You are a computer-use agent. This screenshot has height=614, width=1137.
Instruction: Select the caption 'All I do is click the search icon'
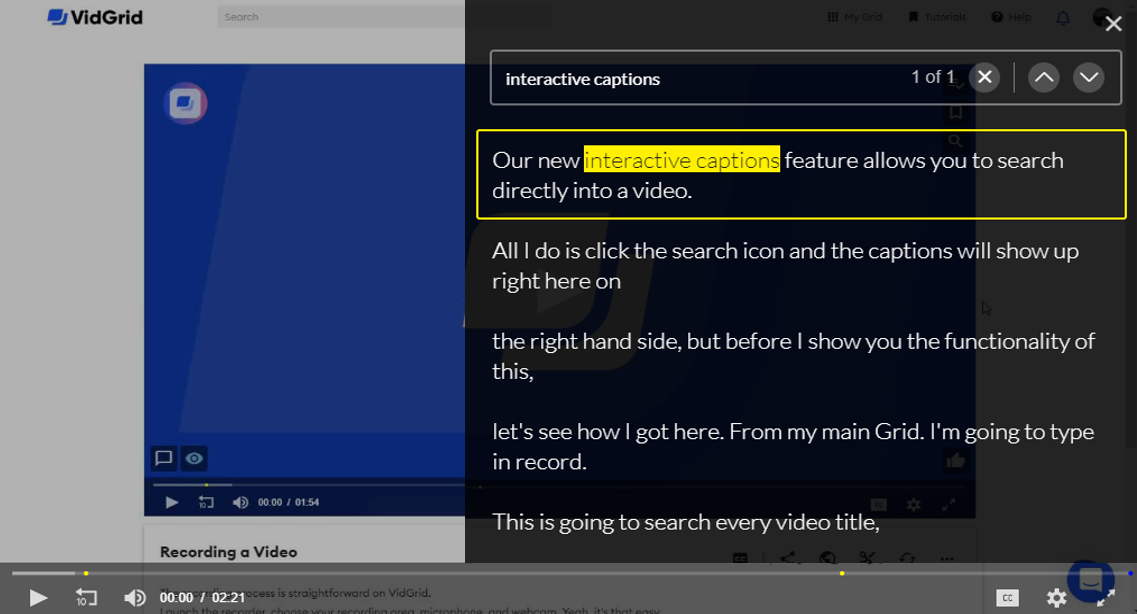click(785, 265)
